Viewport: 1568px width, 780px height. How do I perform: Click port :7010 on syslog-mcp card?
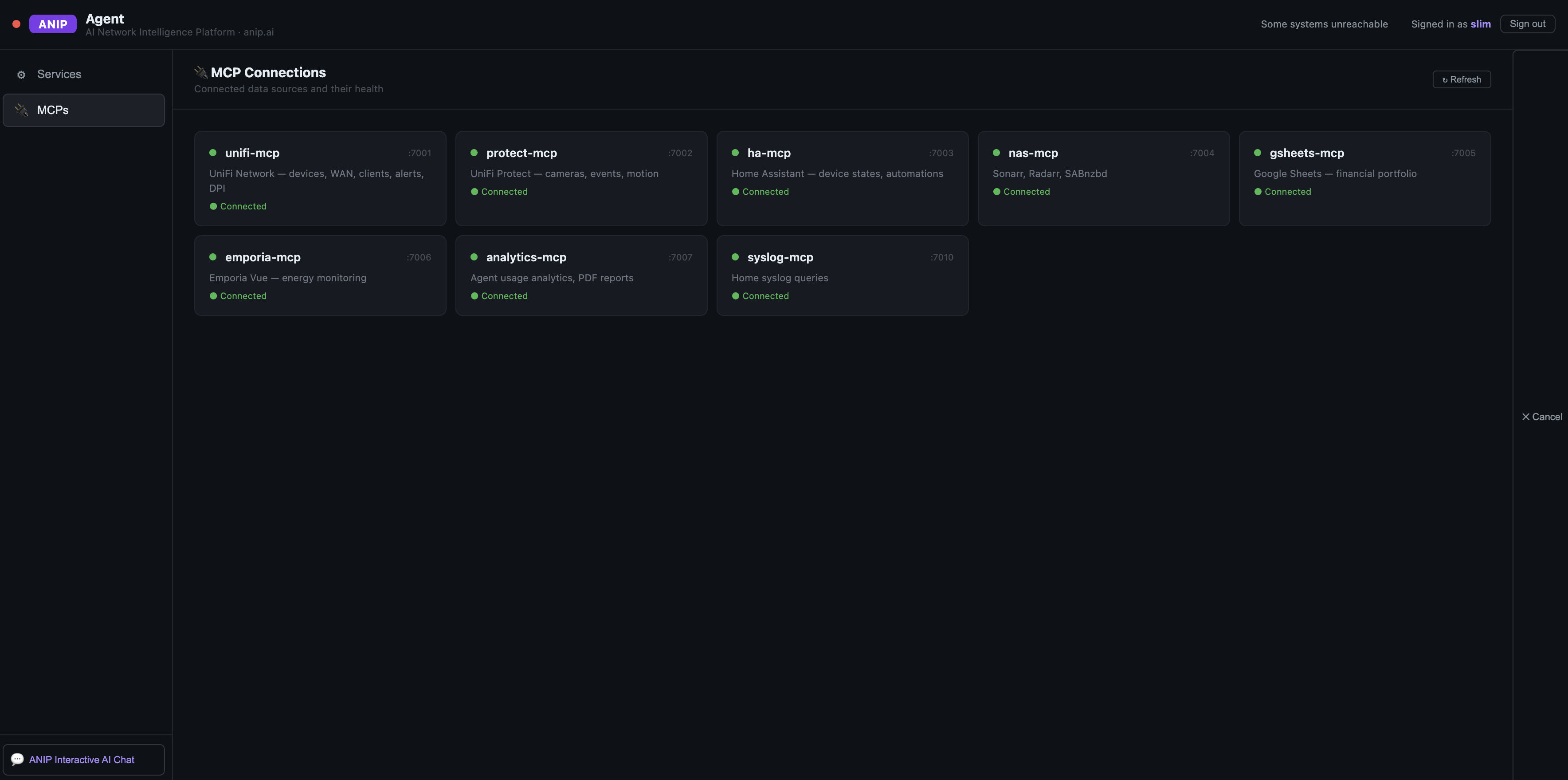tap(942, 257)
